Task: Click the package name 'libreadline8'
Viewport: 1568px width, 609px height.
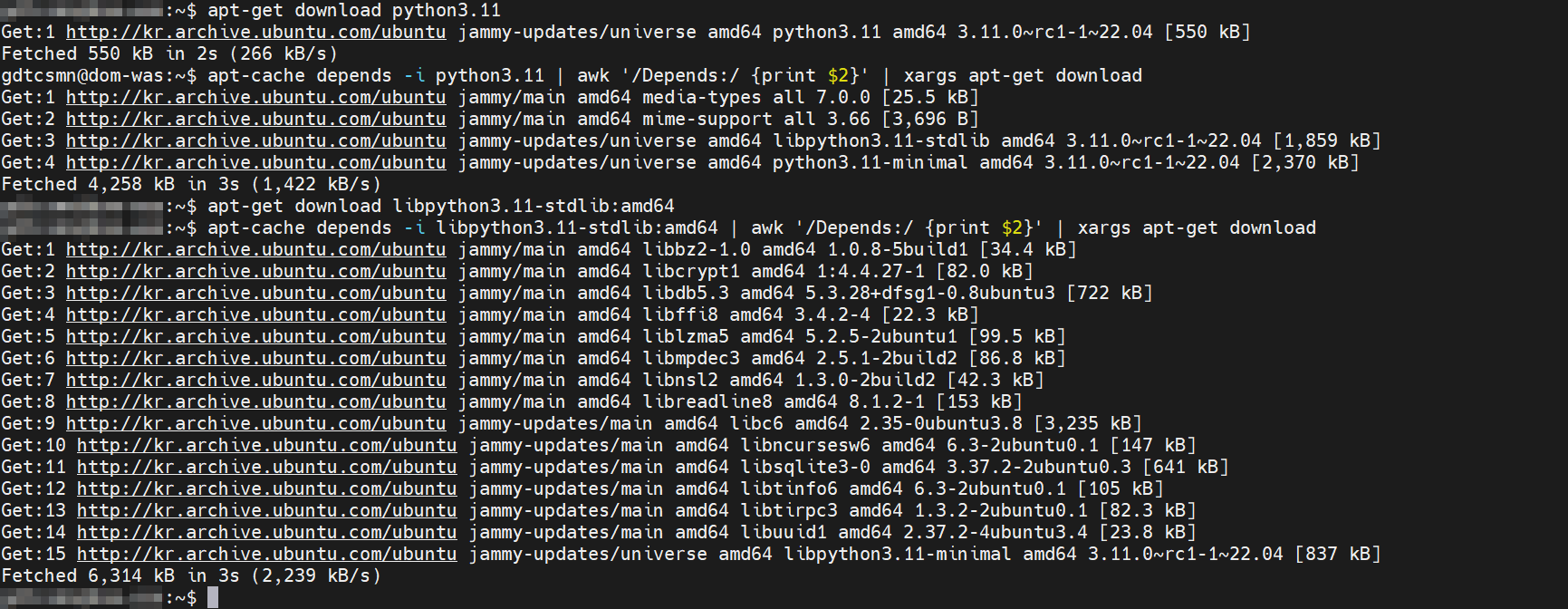Action: pyautogui.click(x=707, y=401)
